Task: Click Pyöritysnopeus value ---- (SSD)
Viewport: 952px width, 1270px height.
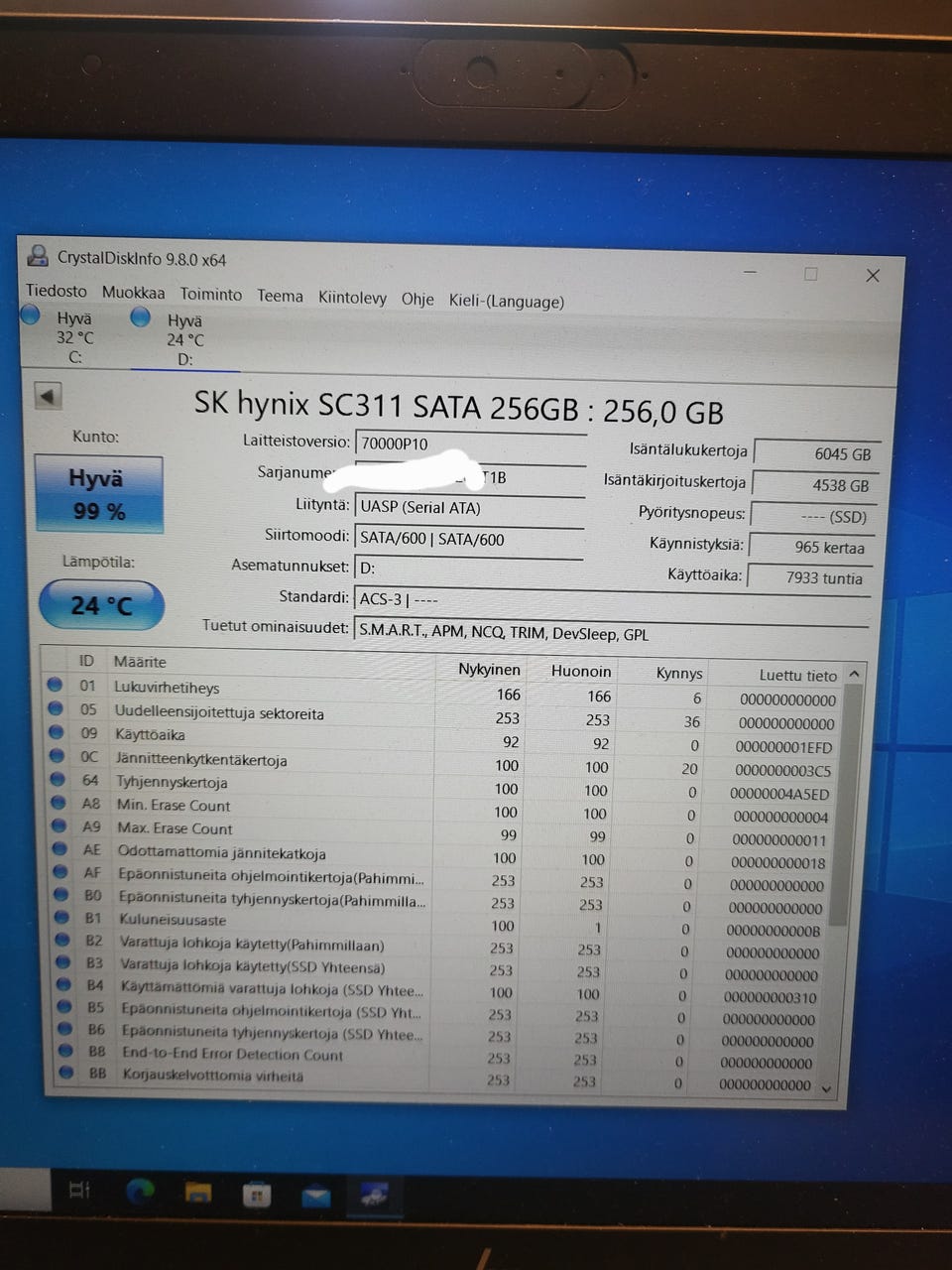Action: (812, 516)
